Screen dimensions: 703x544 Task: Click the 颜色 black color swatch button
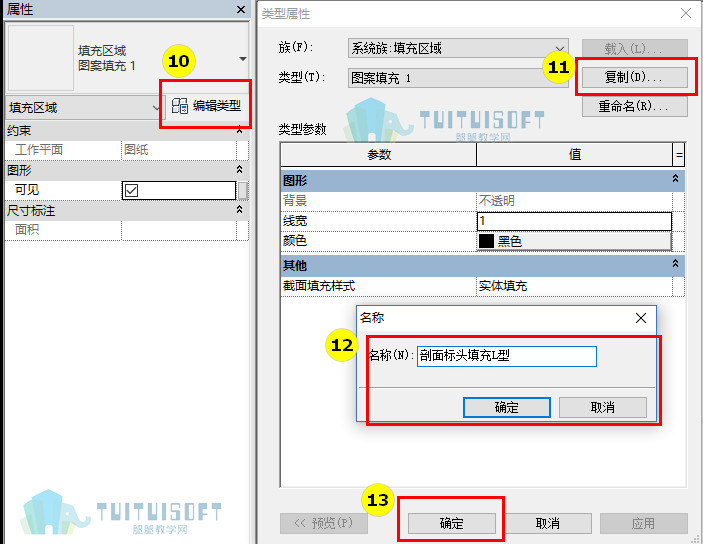click(574, 241)
